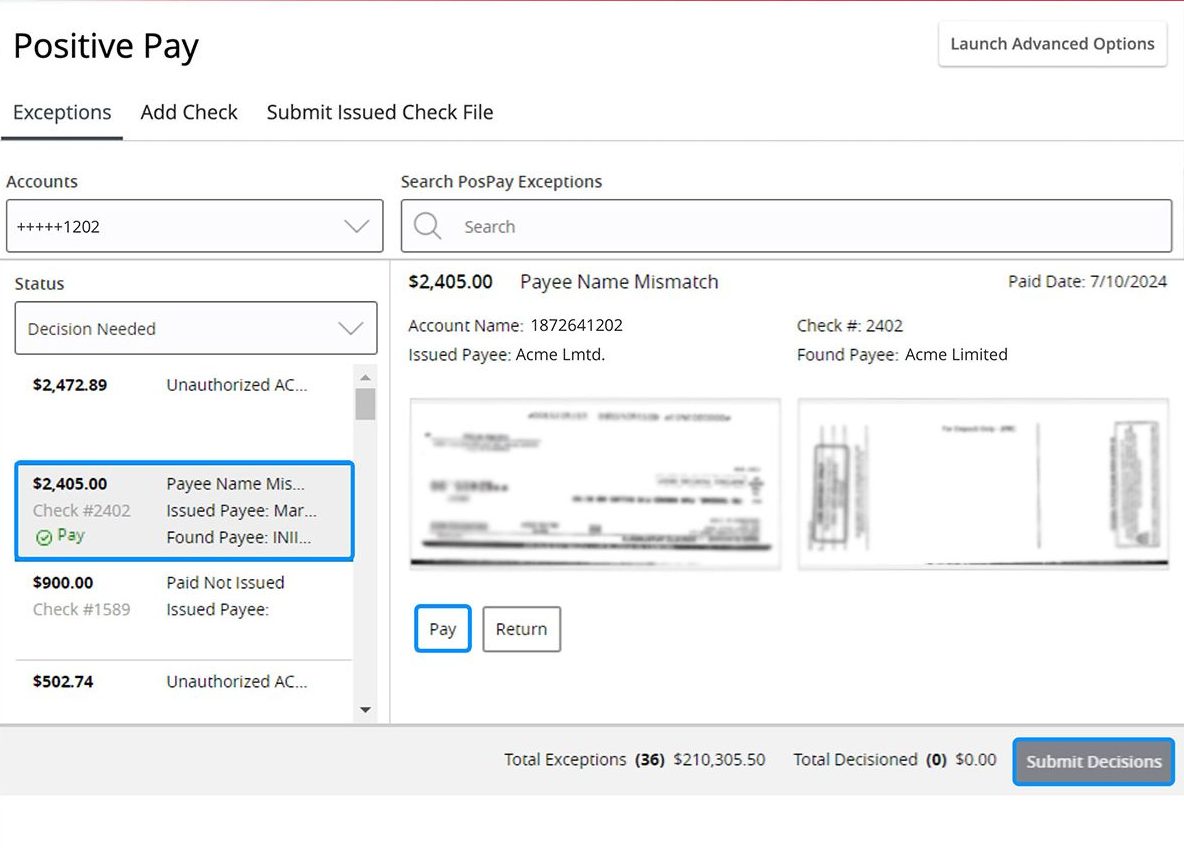Click Paid Date 7/10/2024 text
This screenshot has height=865, width=1184.
(x=1087, y=282)
